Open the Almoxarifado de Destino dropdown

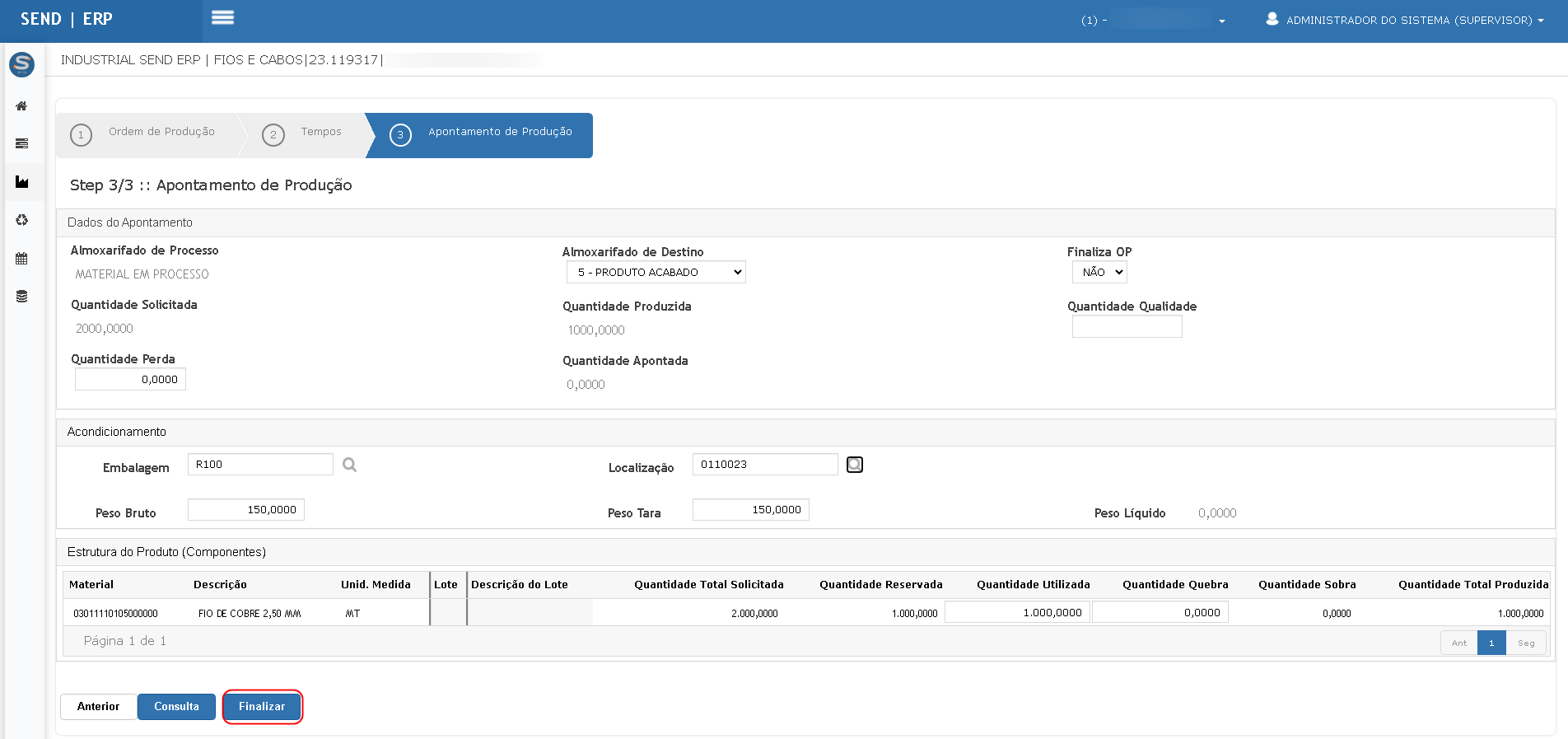click(x=656, y=273)
